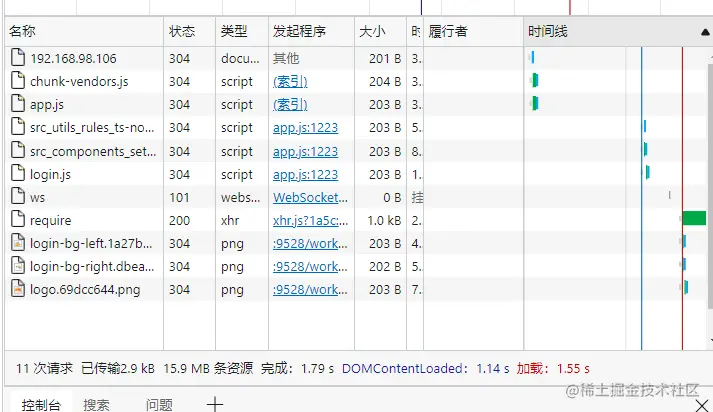Viewport: 713px width, 412px height.
Task: Select the login.js request
Action: click(x=50, y=174)
